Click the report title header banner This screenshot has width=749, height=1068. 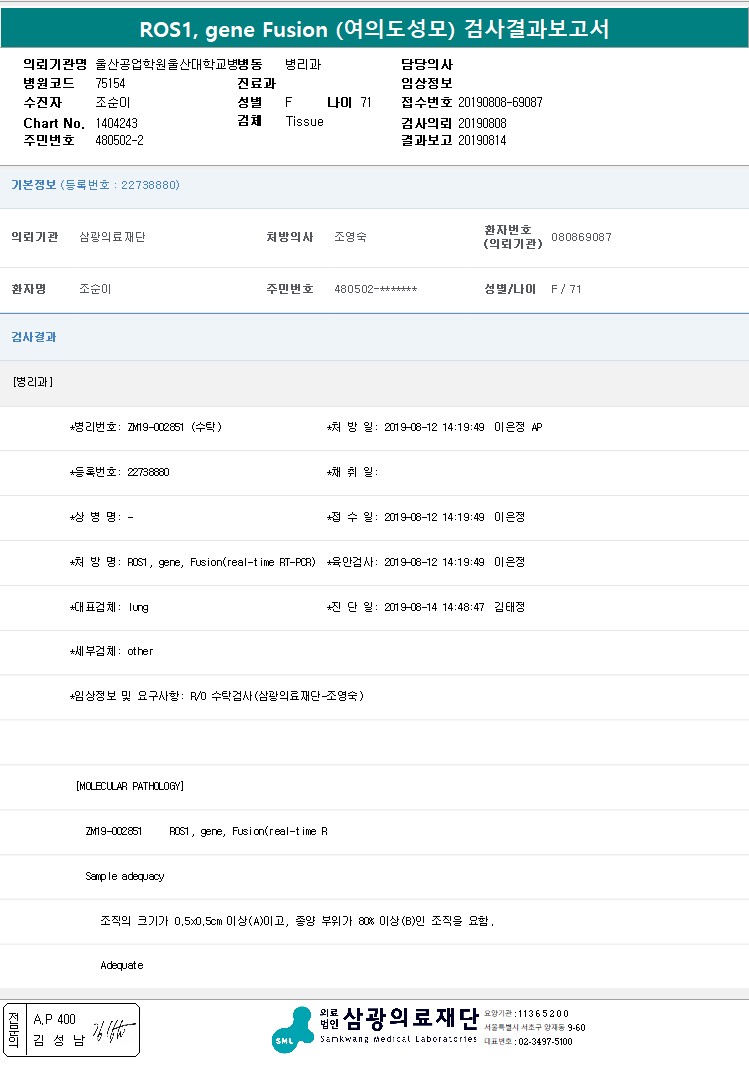(x=374, y=30)
